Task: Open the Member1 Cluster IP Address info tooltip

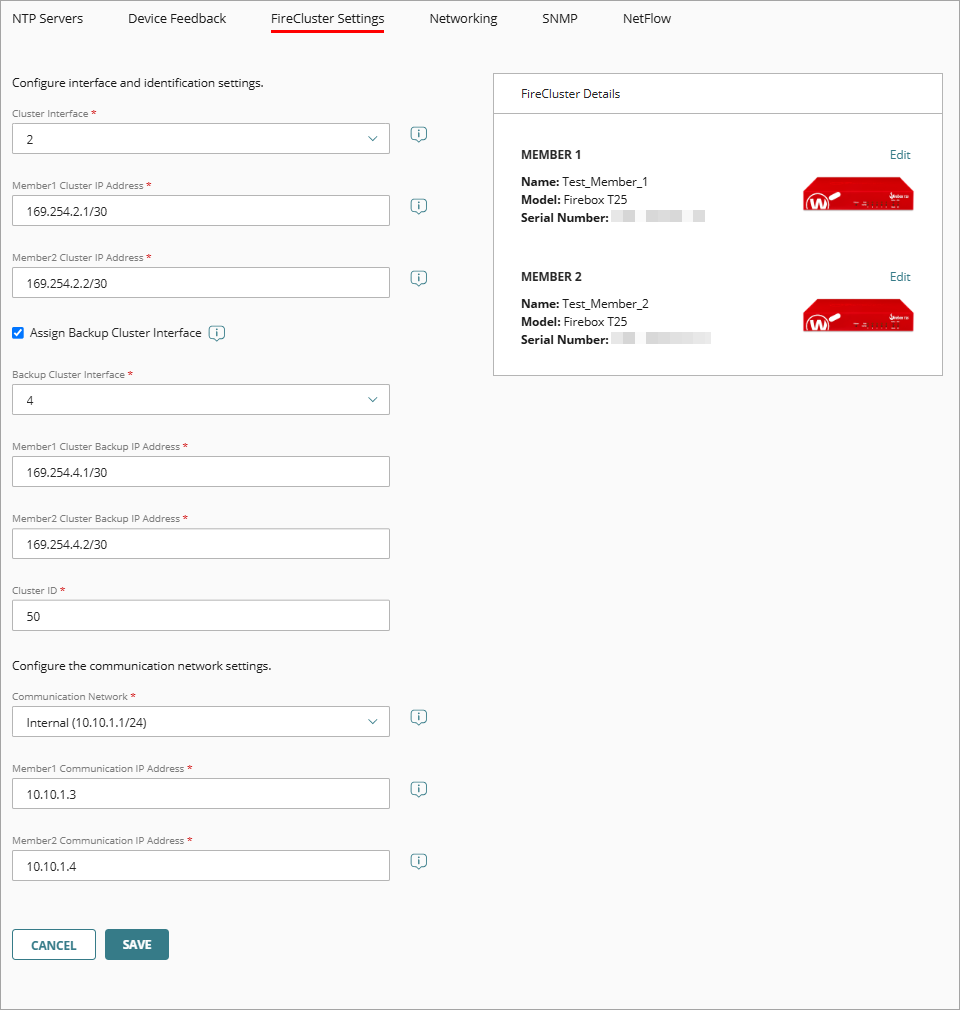Action: (418, 206)
